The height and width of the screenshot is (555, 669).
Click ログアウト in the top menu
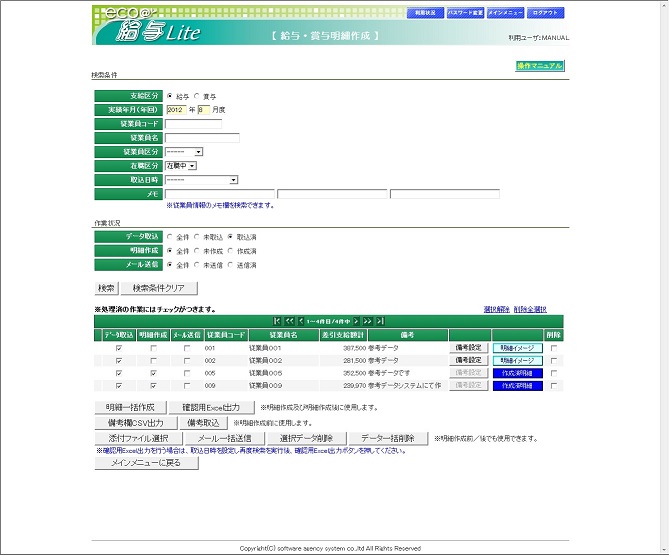tap(546, 13)
